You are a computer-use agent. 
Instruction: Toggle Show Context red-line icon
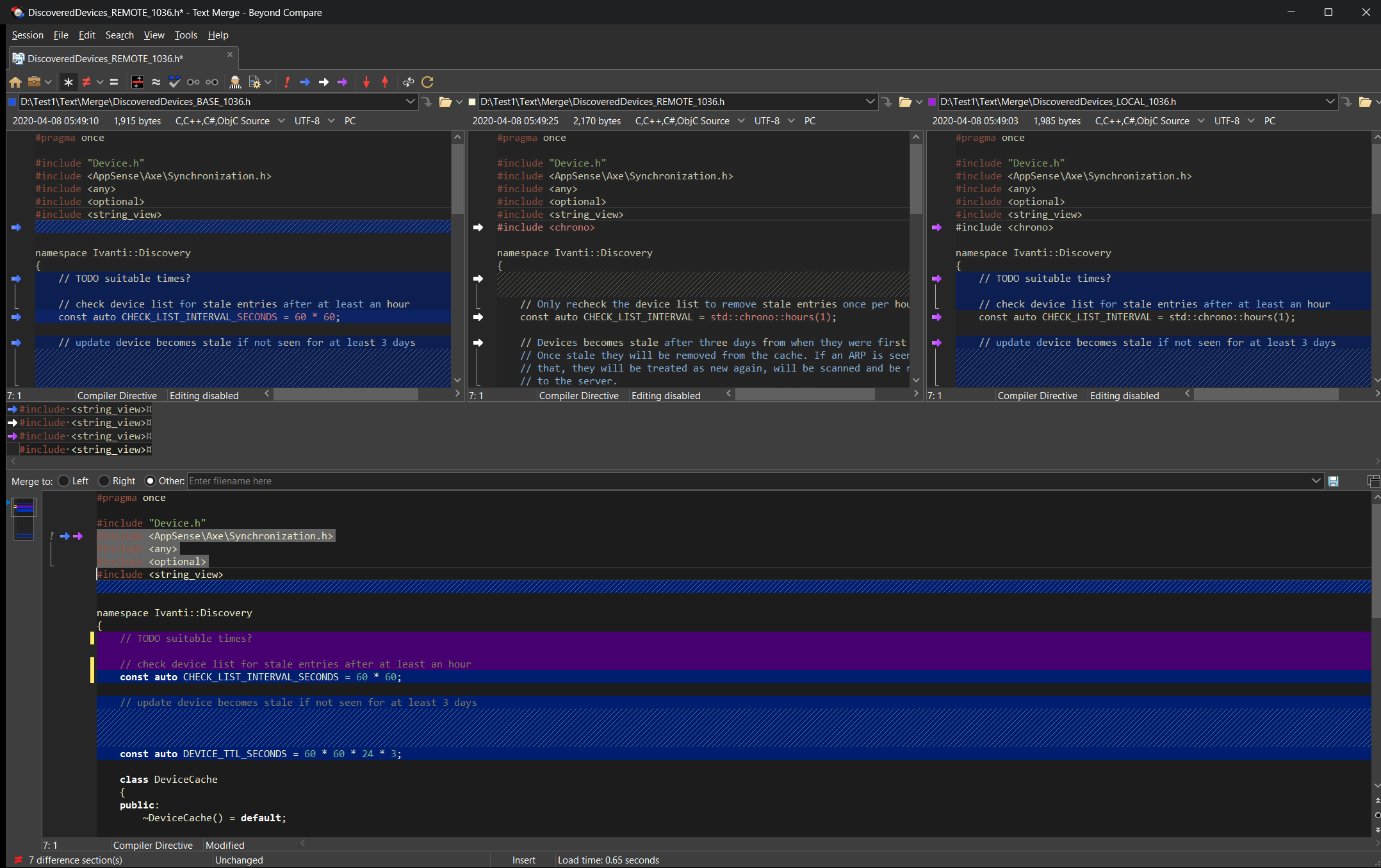pos(138,82)
